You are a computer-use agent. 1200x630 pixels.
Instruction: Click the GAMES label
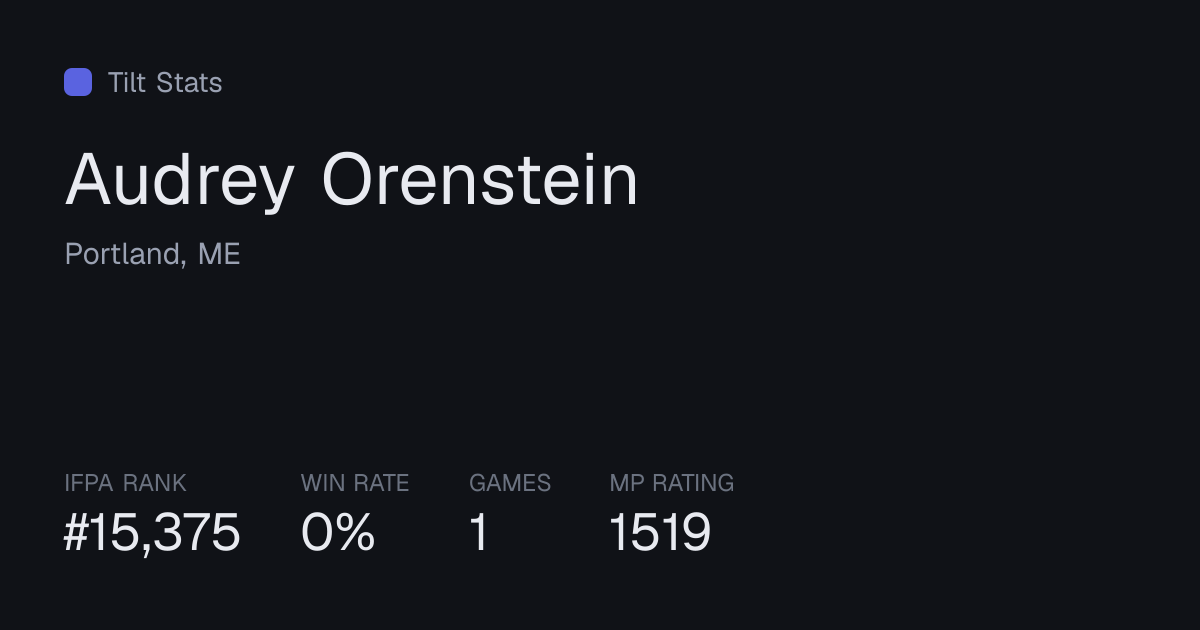(x=510, y=483)
